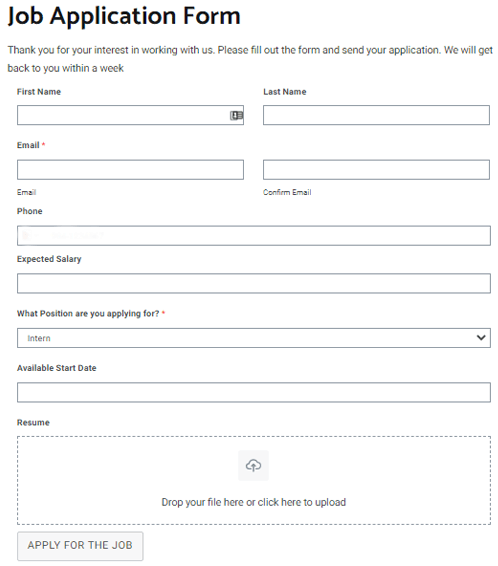Click the "What Position are you applying for?" label
The height and width of the screenshot is (566, 498).
(x=88, y=313)
